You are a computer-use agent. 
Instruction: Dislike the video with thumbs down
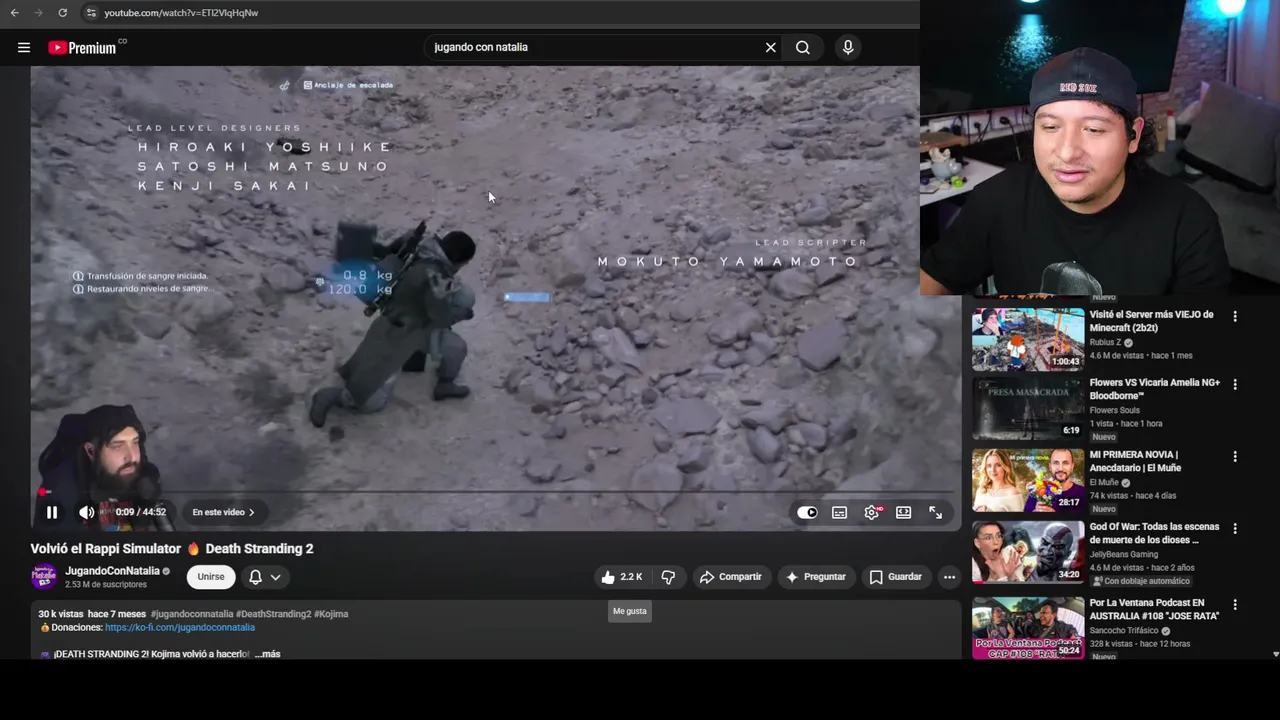[668, 577]
